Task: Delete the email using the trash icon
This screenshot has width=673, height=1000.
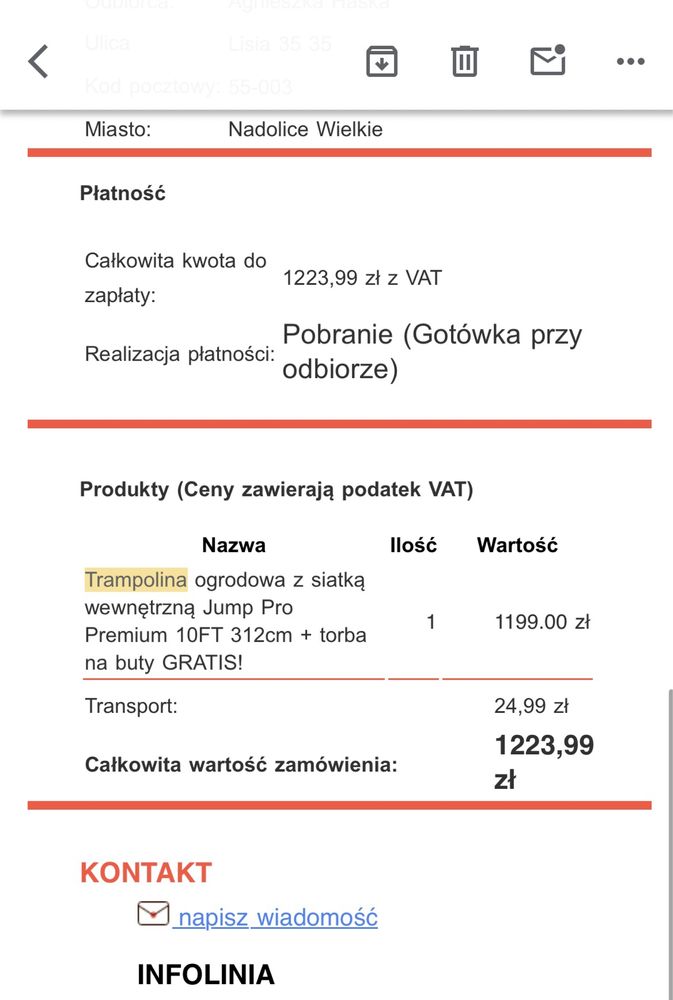Action: (464, 61)
